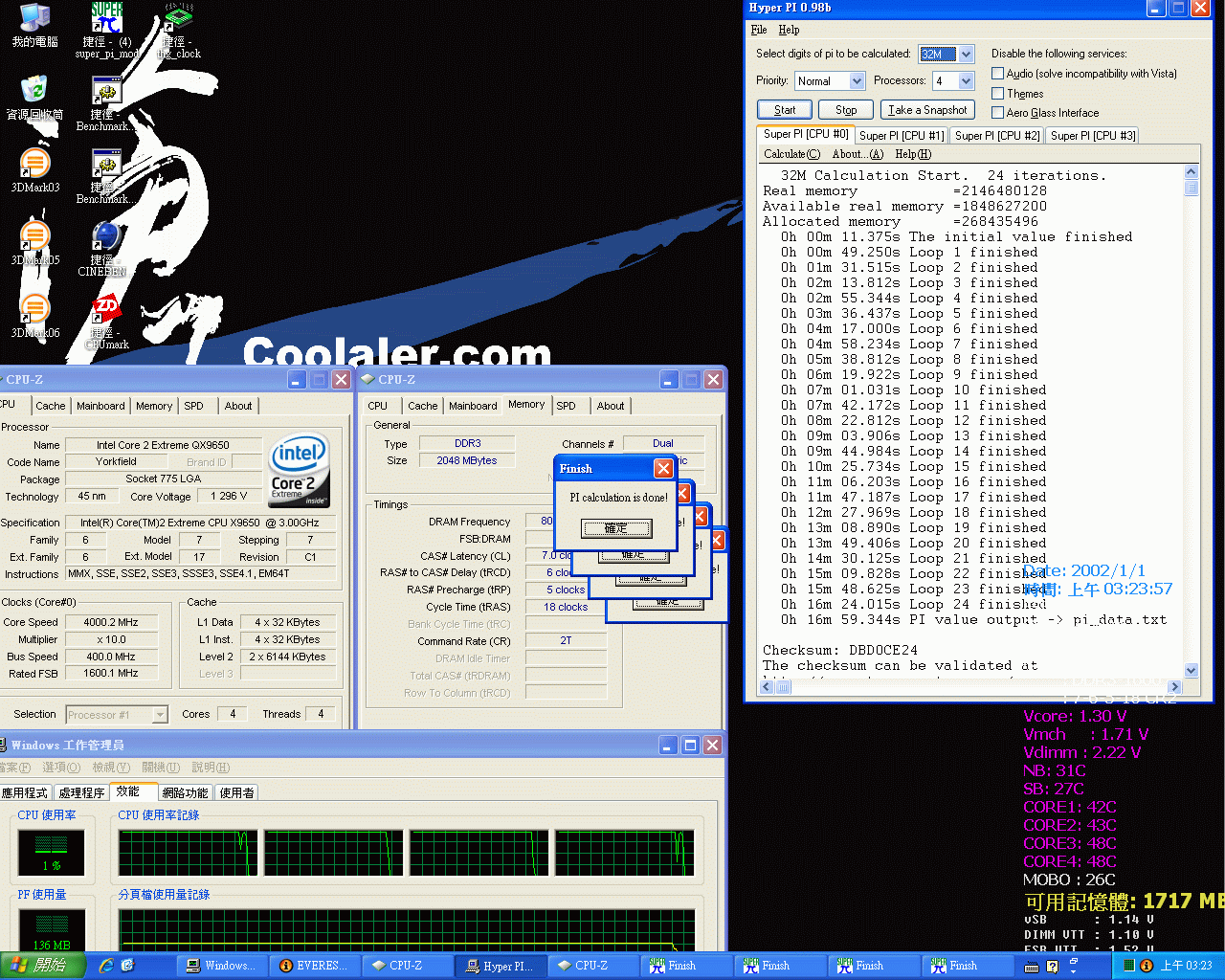Open Mainboard tab in left CPU-Z window
The image size is (1225, 980).
[x=100, y=406]
